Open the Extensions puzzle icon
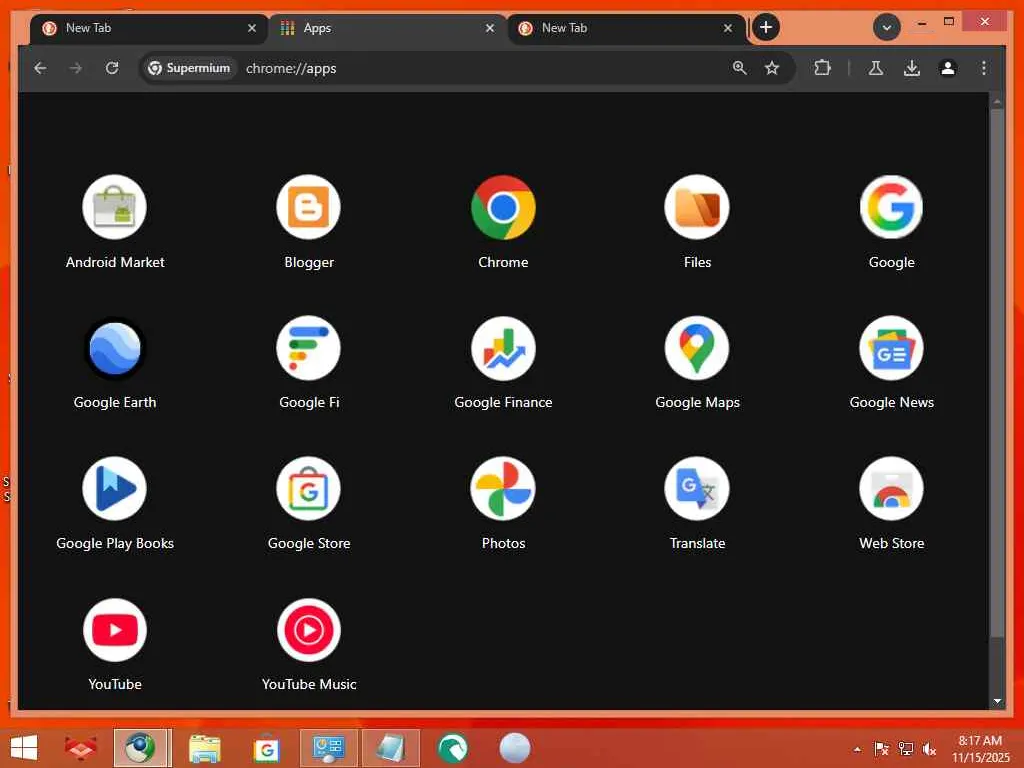 pyautogui.click(x=822, y=68)
